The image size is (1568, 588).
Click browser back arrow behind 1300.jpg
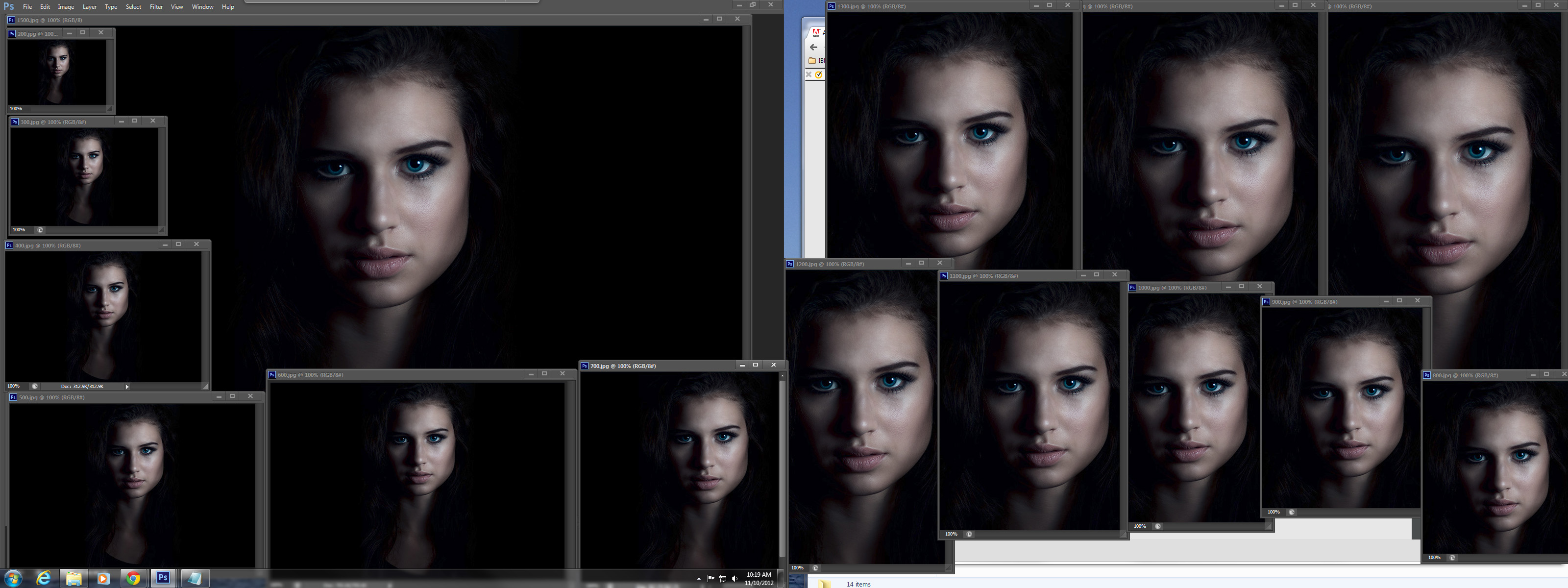(x=813, y=47)
